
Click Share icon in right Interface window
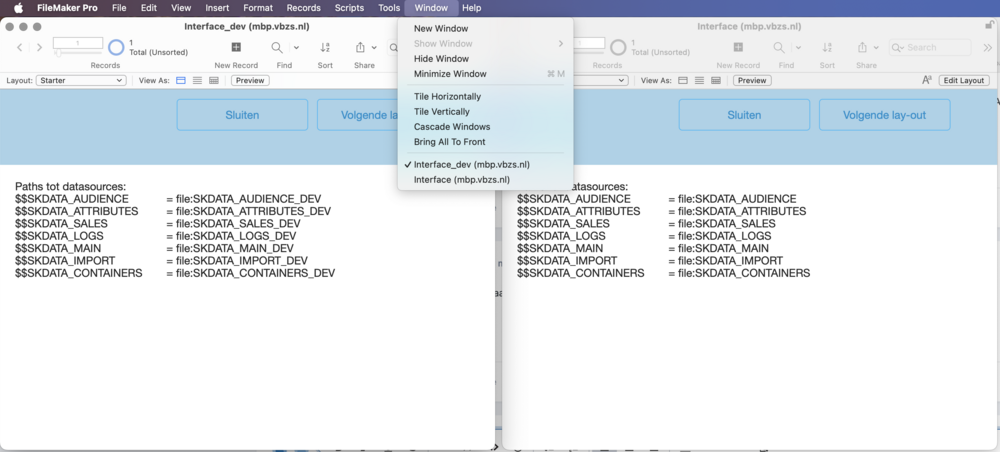861,47
